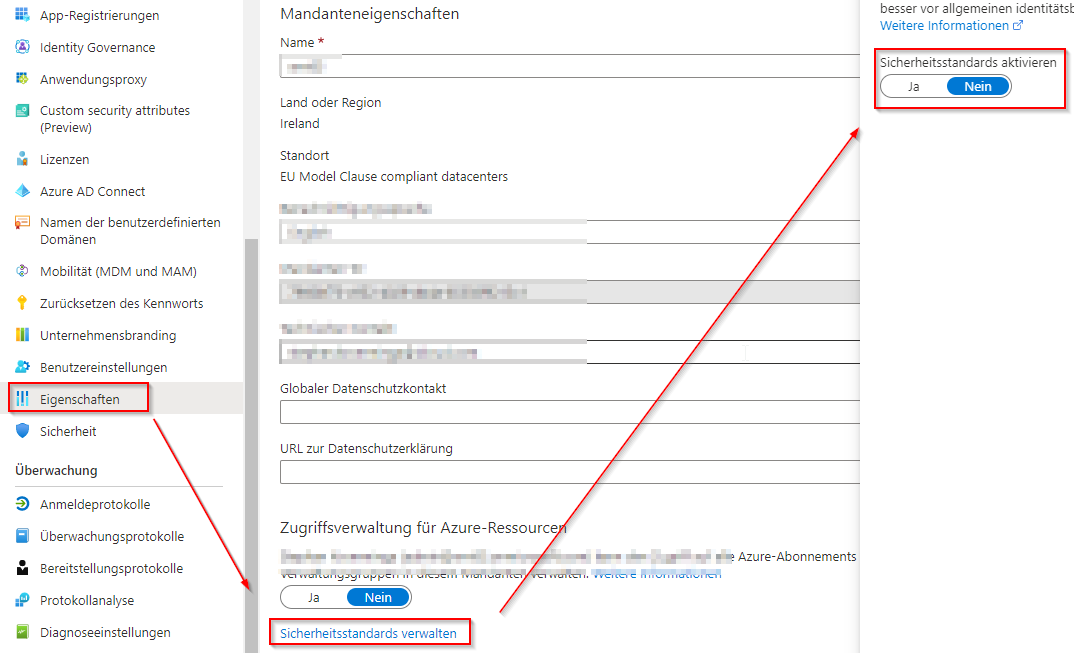Click the Sicherheitsstandards verwalten link
Image resolution: width=1074 pixels, height=653 pixels.
pos(368,633)
